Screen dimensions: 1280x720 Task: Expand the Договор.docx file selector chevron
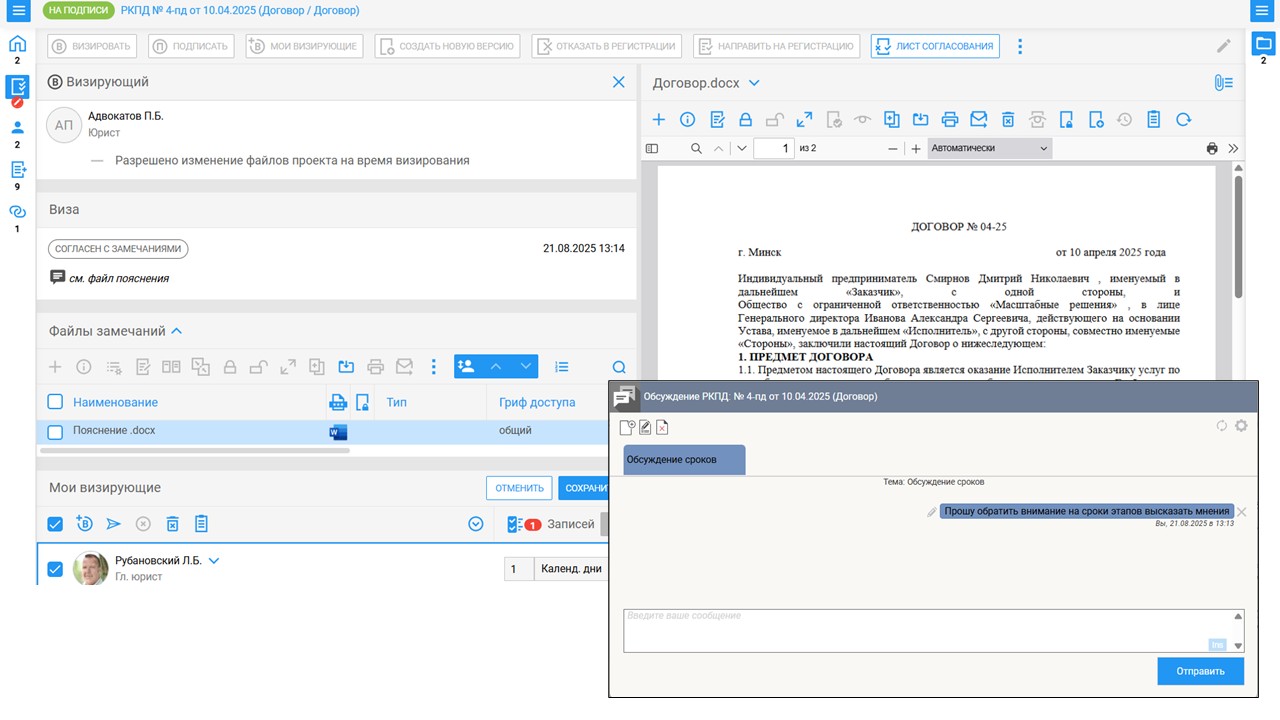754,83
